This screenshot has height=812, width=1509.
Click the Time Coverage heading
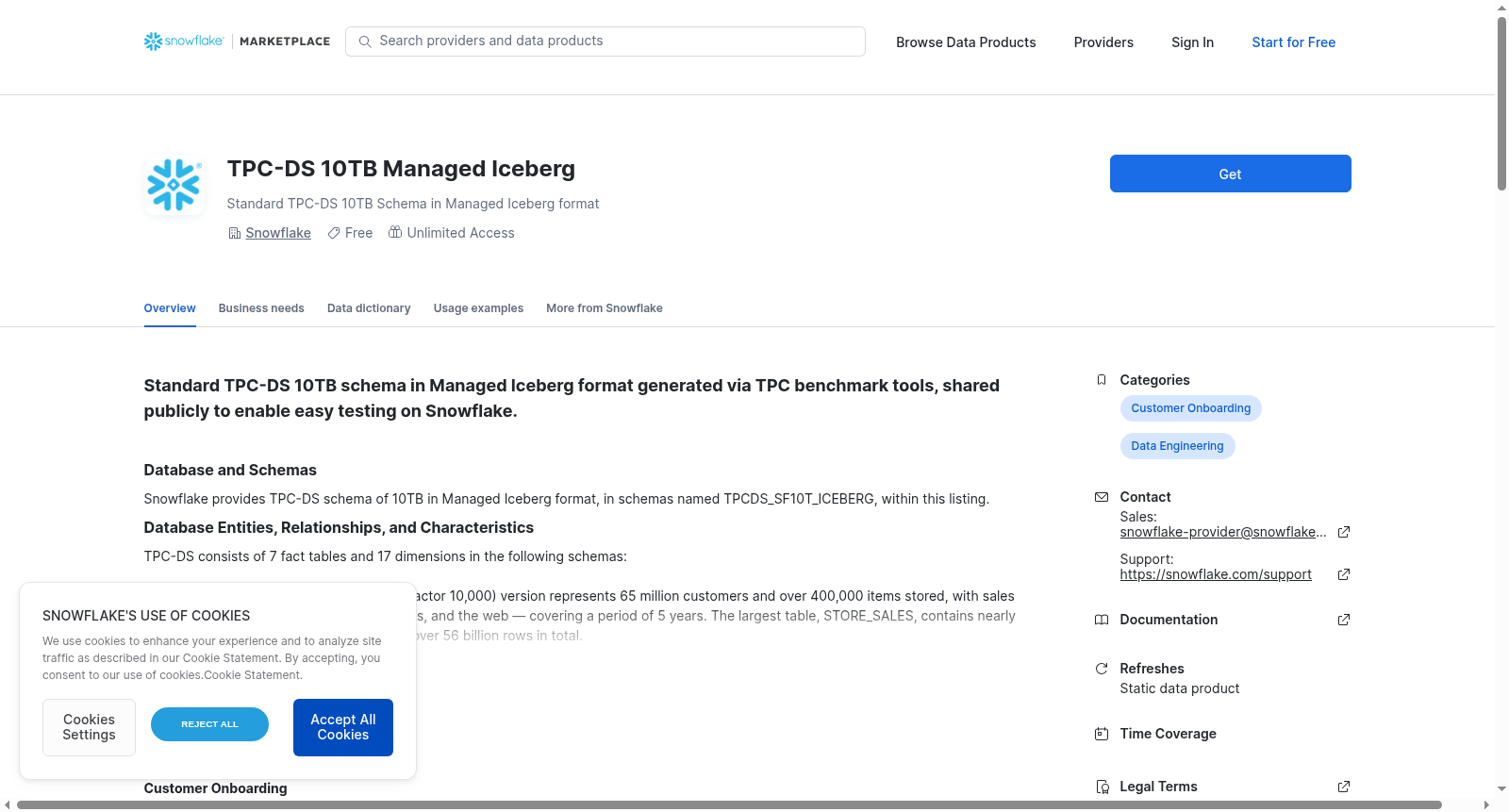[1168, 734]
